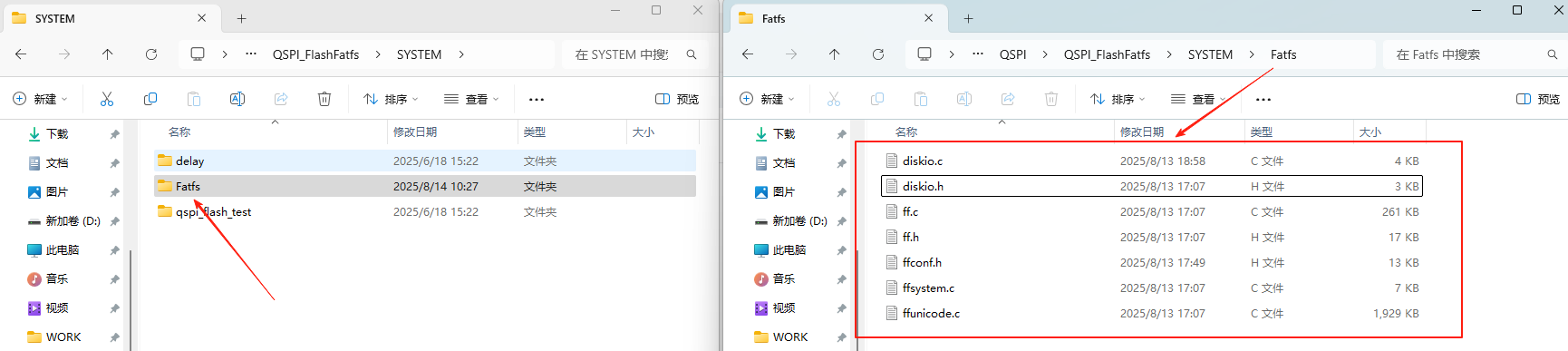Screen dimensions: 1568x351
Task: Open the 新建 dropdown in Fatfs window
Action: pos(768,99)
